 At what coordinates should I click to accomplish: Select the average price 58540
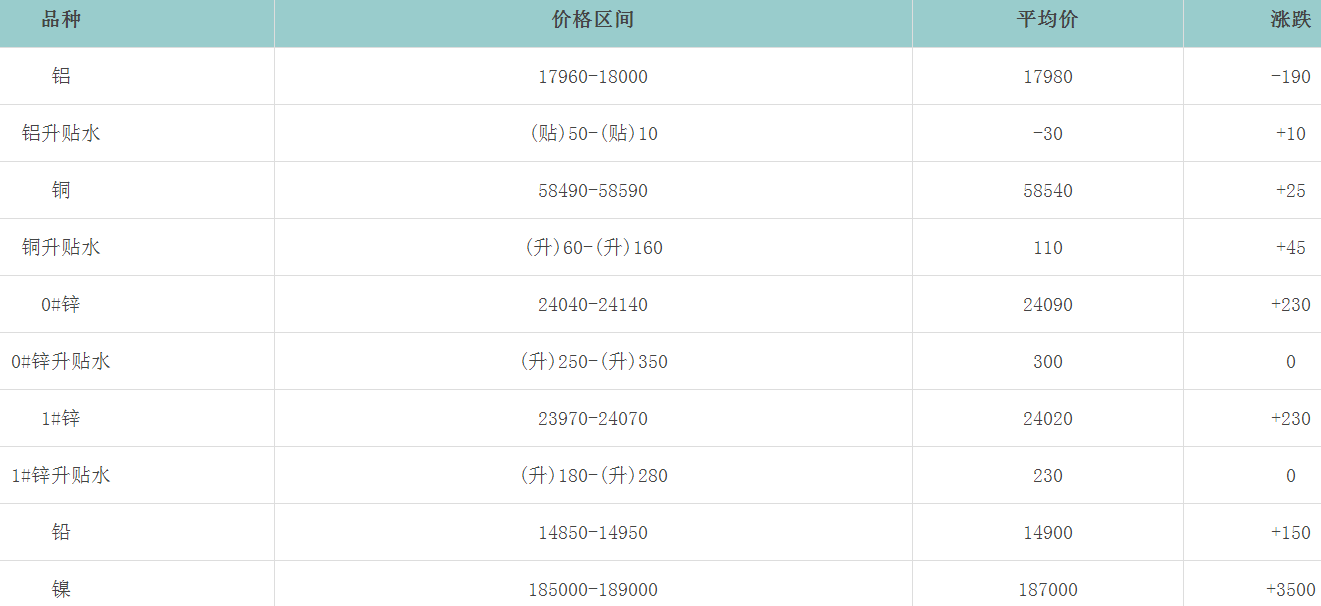coord(1048,191)
